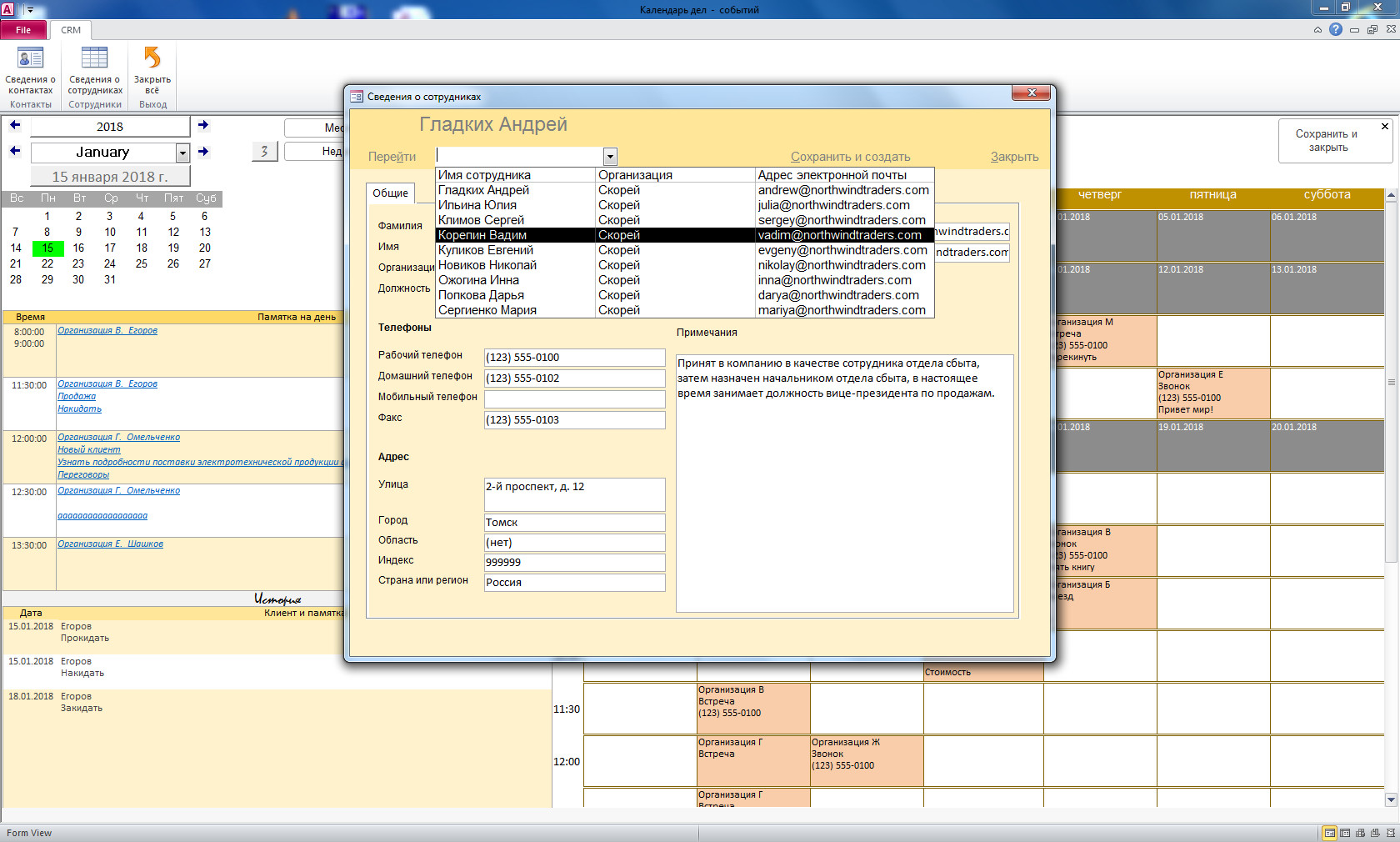The width and height of the screenshot is (1400, 842).
Task: Open Организация Ж Звонок event at 12:00
Action: (x=867, y=760)
